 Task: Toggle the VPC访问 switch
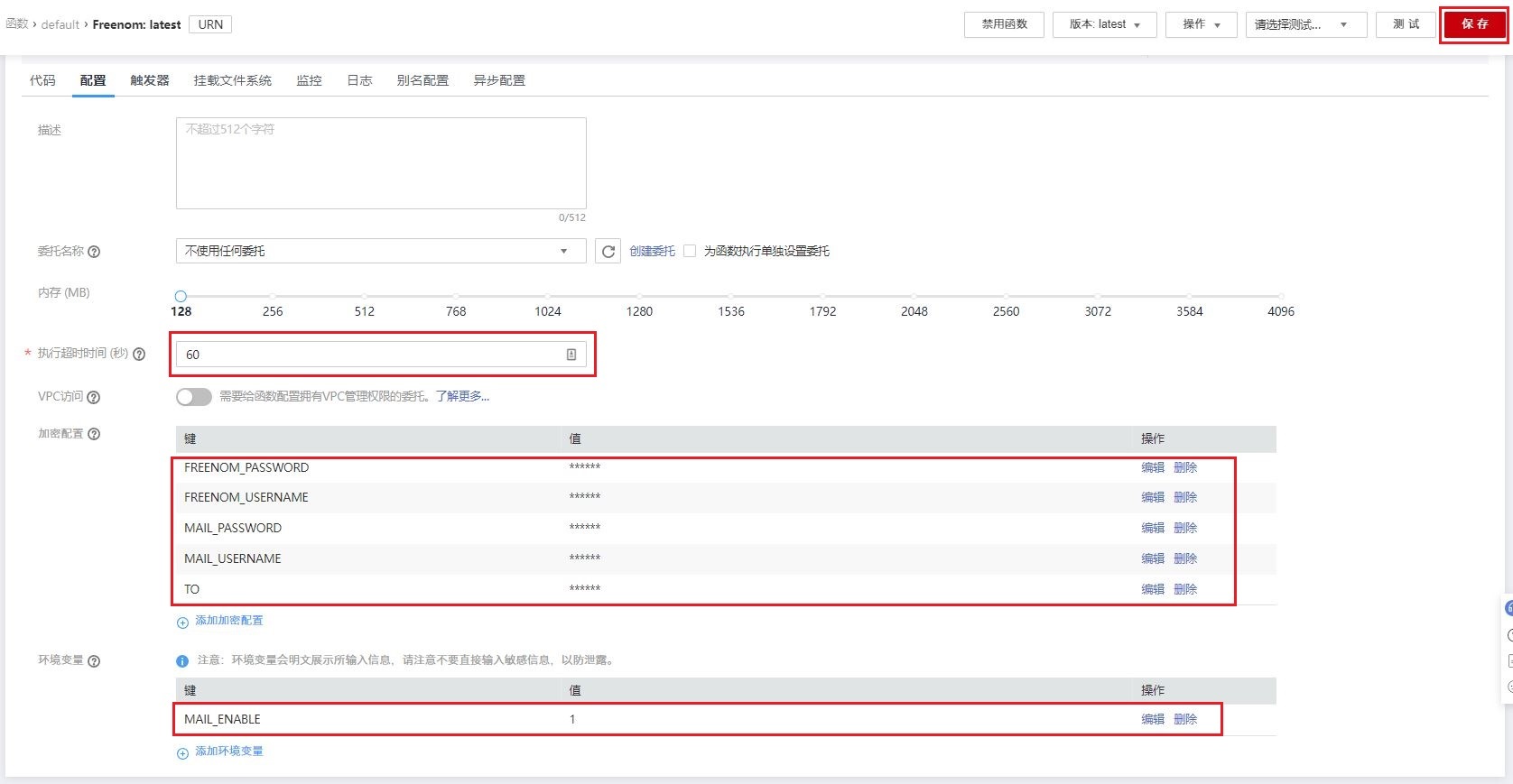click(194, 397)
